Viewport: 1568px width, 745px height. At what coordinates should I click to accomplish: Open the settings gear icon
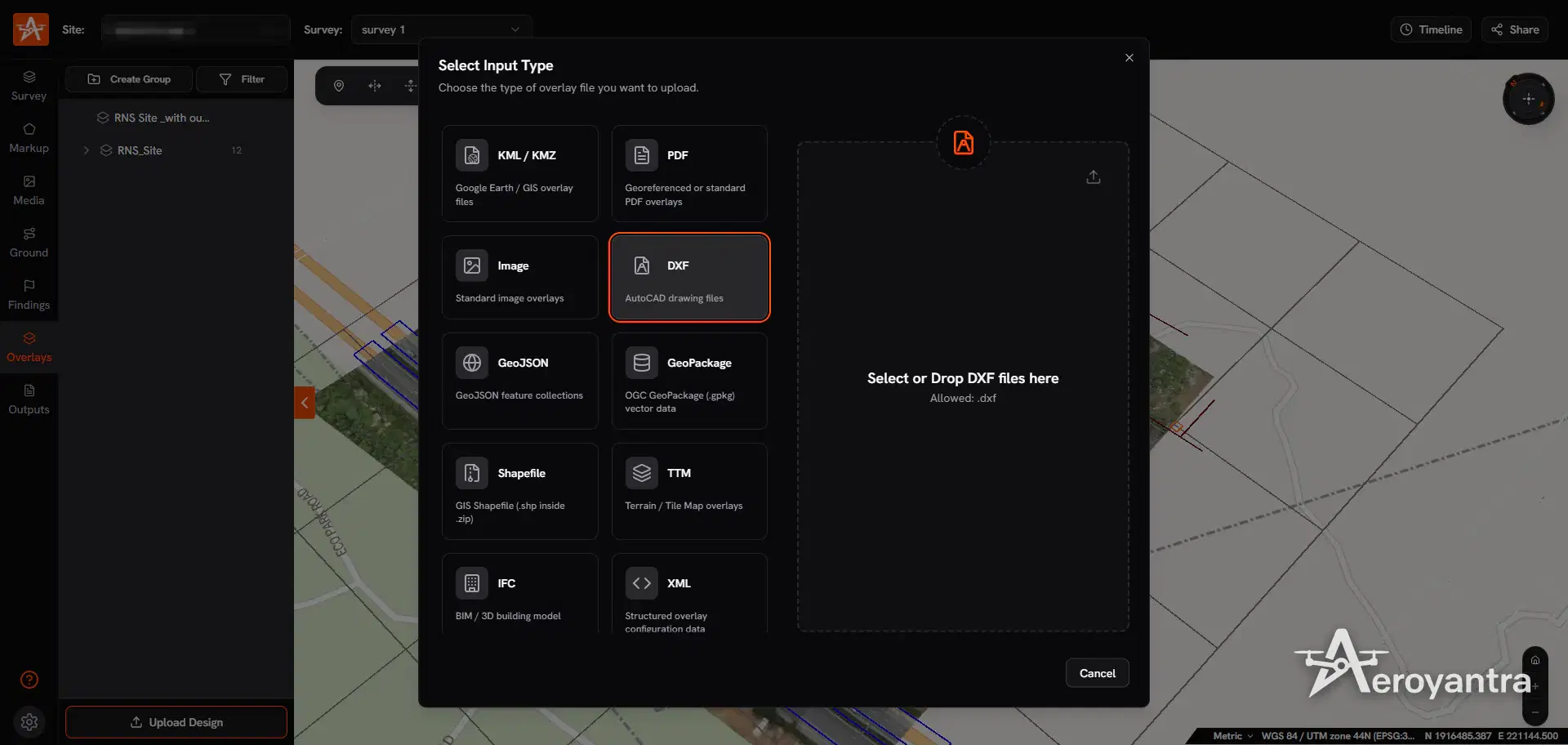29,722
